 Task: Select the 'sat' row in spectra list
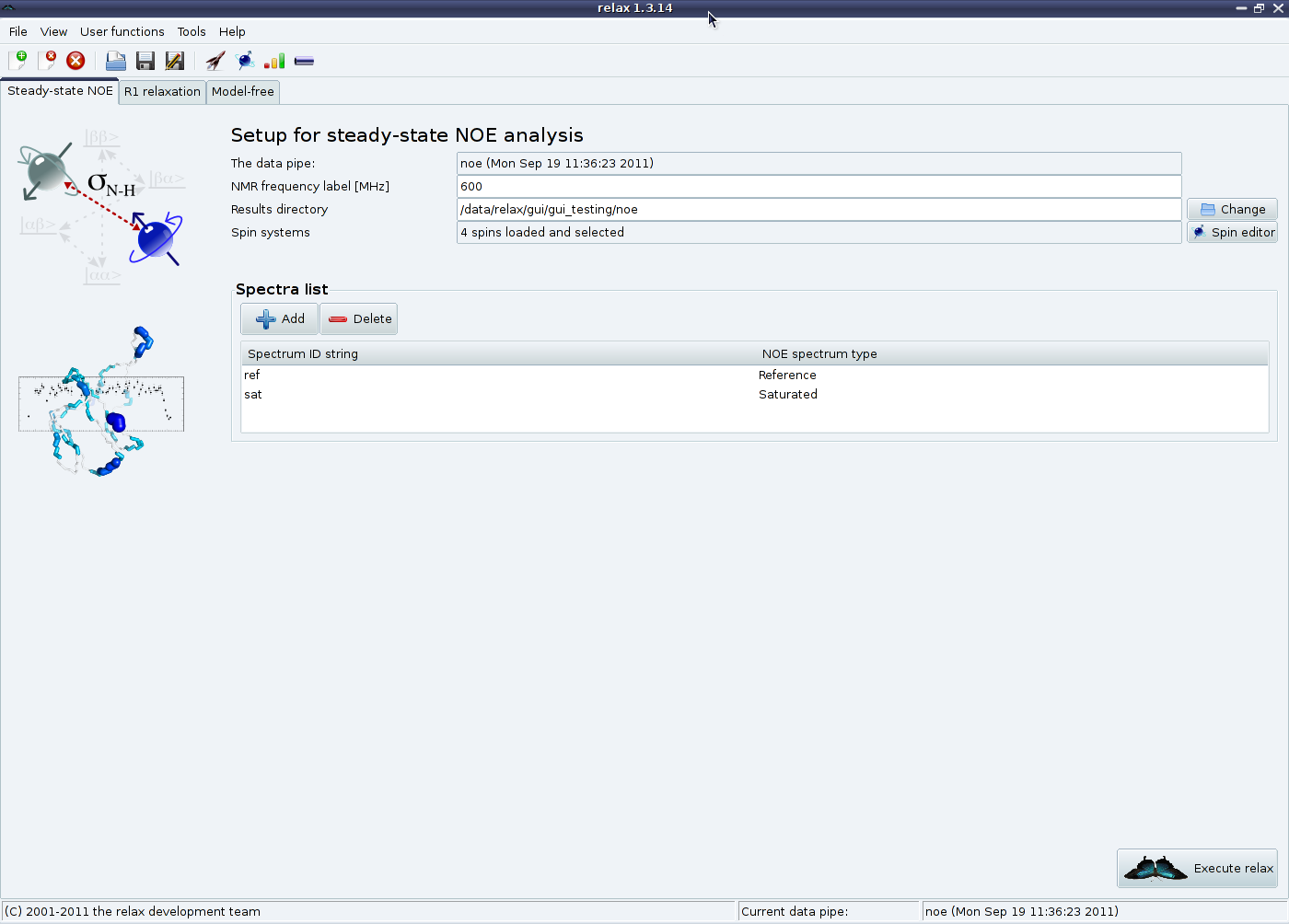click(x=253, y=394)
